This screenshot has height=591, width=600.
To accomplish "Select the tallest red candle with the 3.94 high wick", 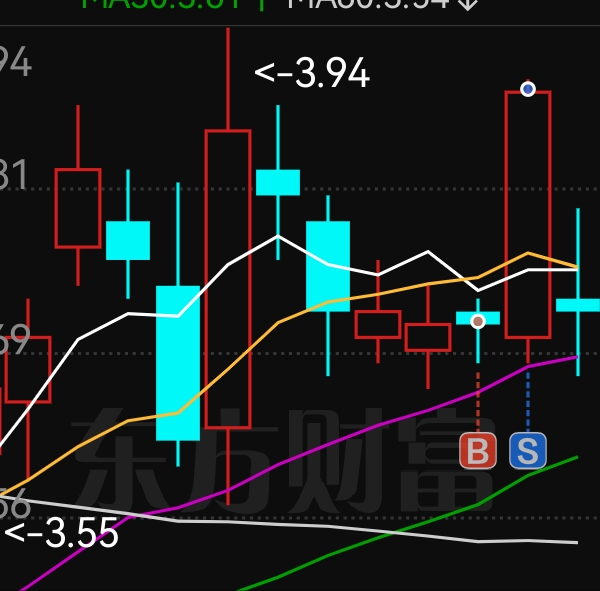I will pos(228,266).
